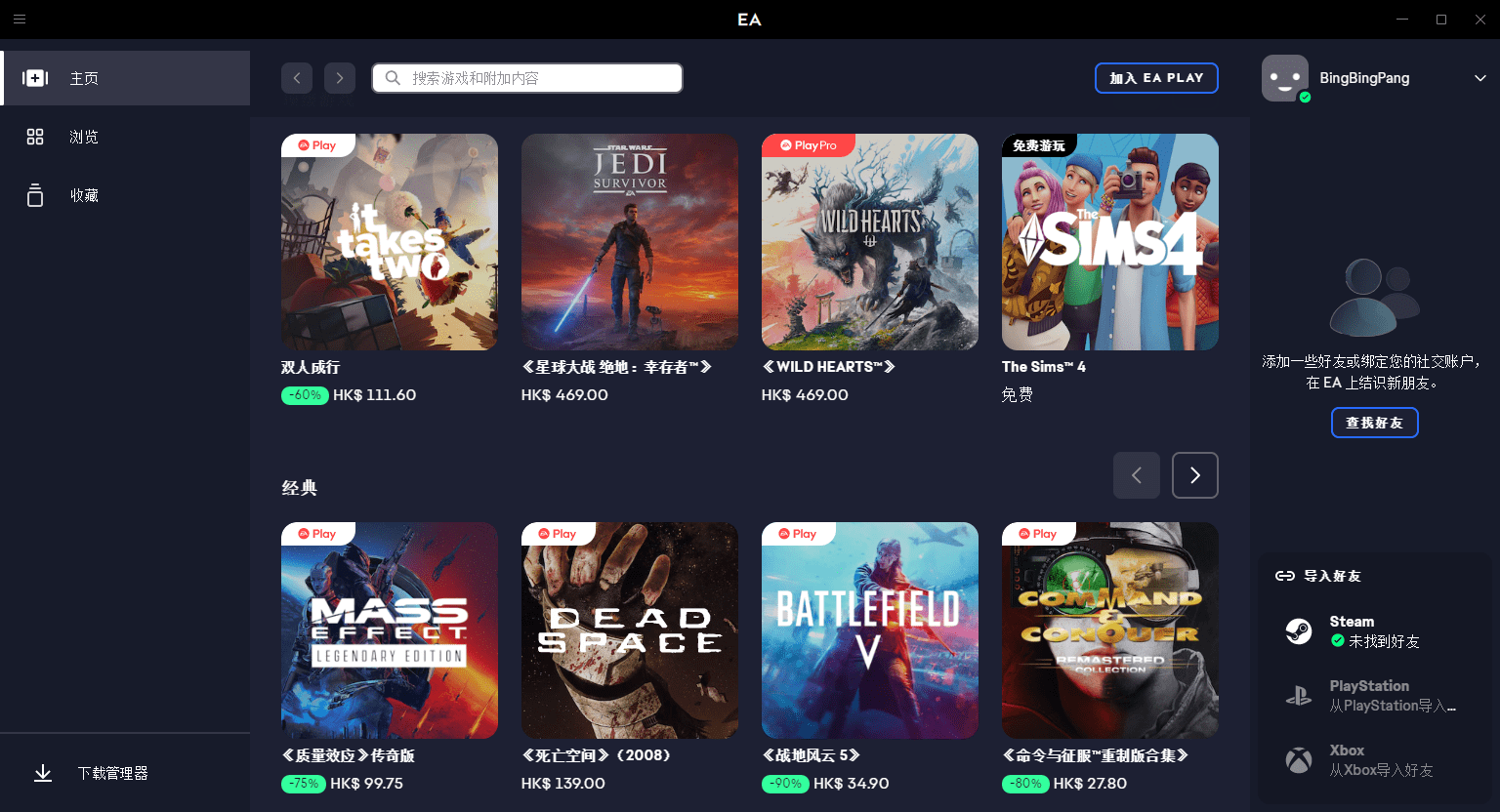Click the -90% discount badge
The image size is (1500, 812).
(785, 784)
